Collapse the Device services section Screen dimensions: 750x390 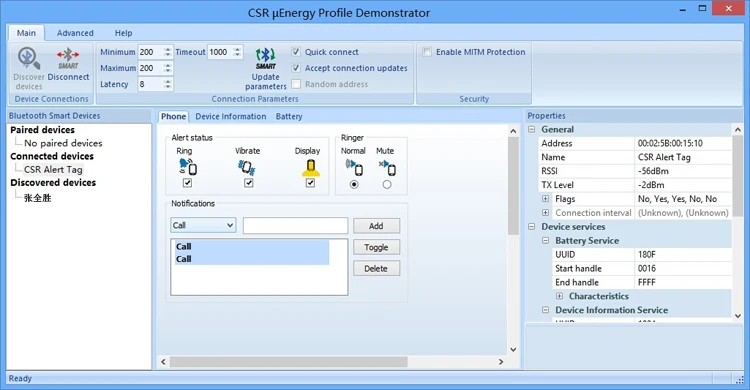pyautogui.click(x=531, y=226)
